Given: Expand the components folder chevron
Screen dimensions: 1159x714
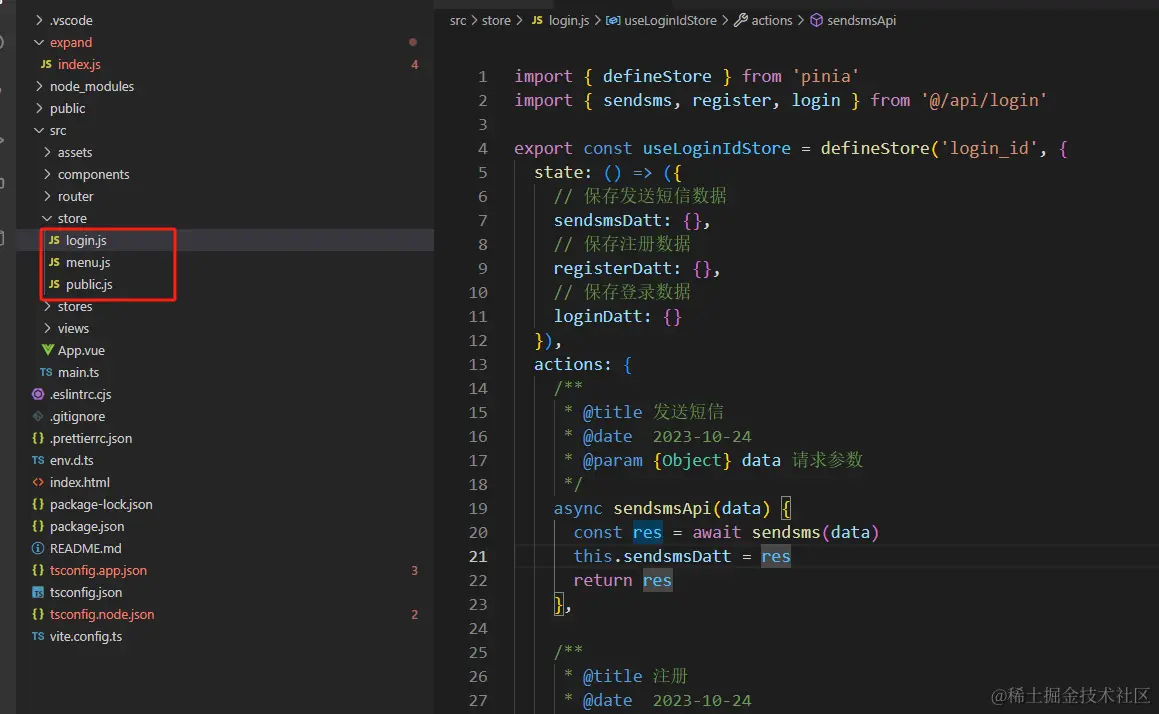Looking at the screenshot, I should [47, 174].
